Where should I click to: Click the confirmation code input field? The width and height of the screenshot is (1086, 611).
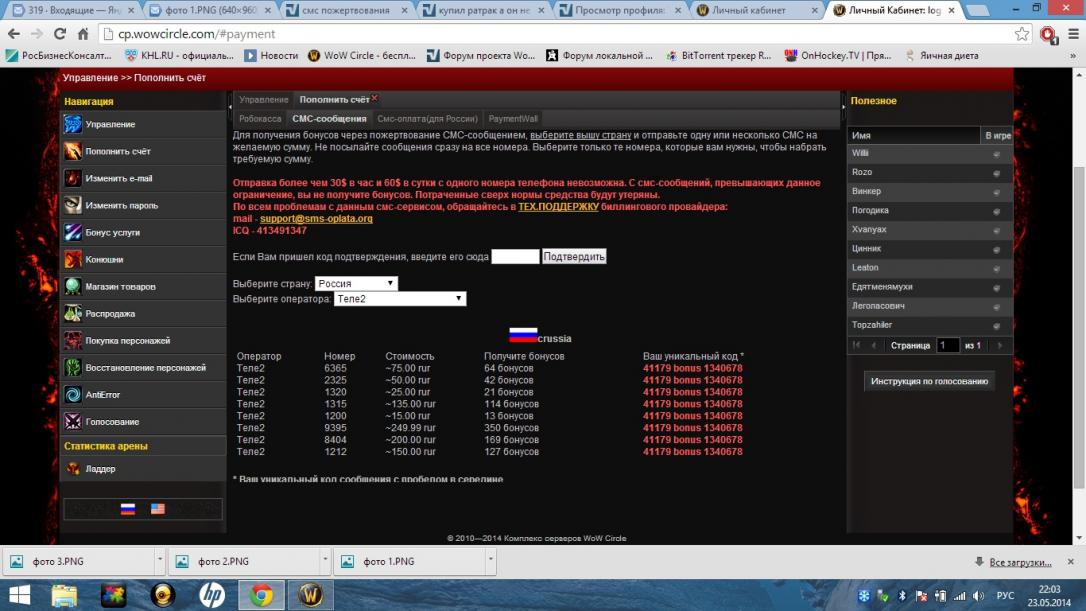tap(515, 257)
